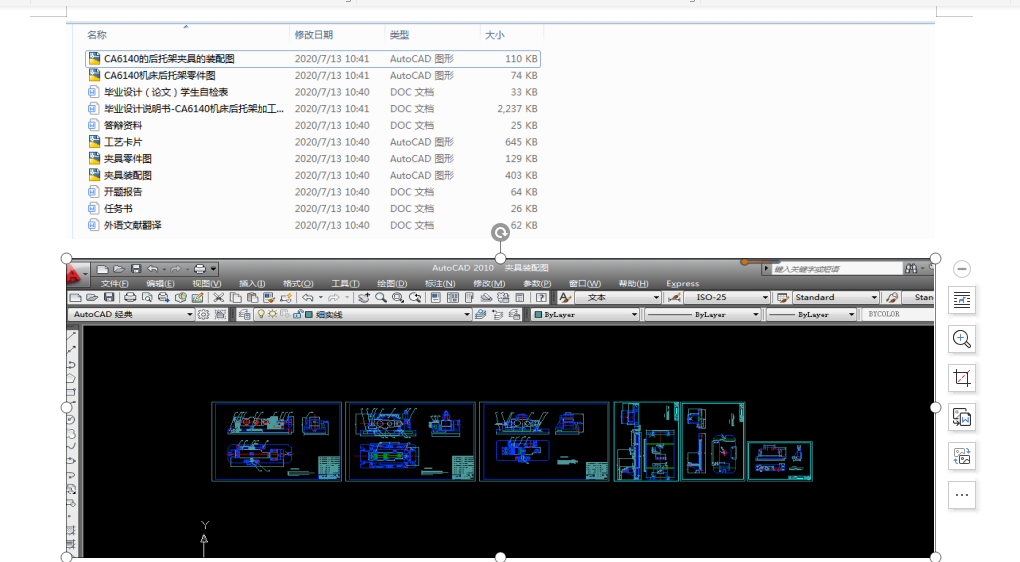Viewport: 1020px width, 562px height.
Task: Open the ISO-25 dimension style dropdown
Action: [727, 297]
